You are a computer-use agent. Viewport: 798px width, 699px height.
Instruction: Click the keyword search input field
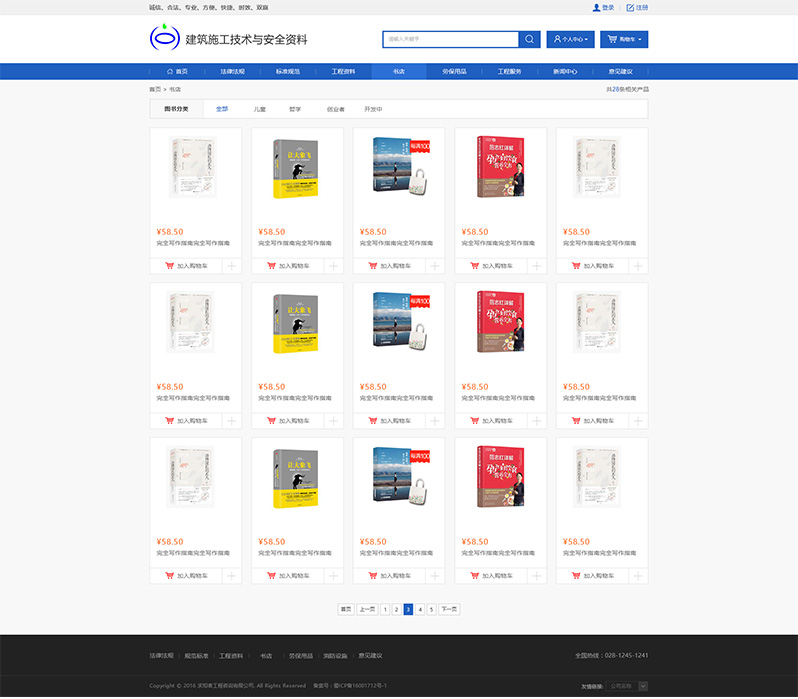coord(450,40)
